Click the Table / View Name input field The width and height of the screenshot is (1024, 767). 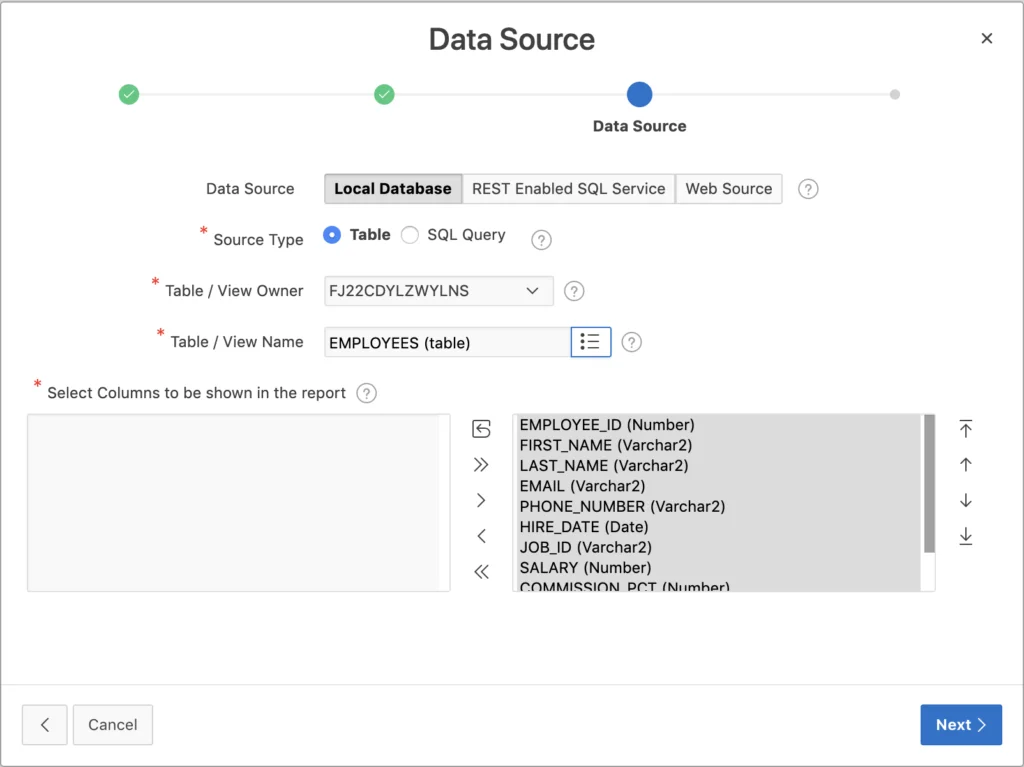[447, 342]
